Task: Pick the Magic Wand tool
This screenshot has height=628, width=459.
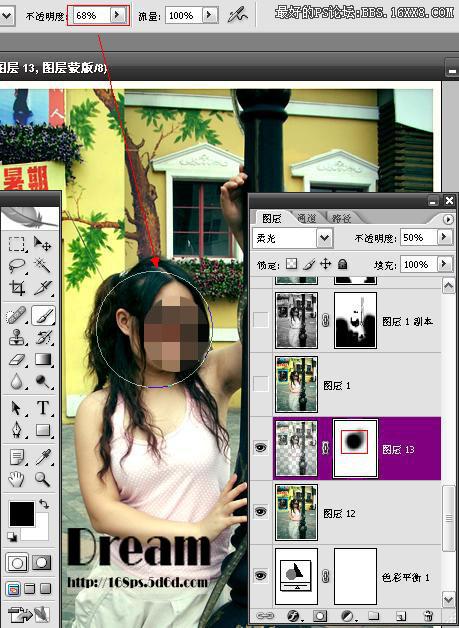Action: coord(43,265)
